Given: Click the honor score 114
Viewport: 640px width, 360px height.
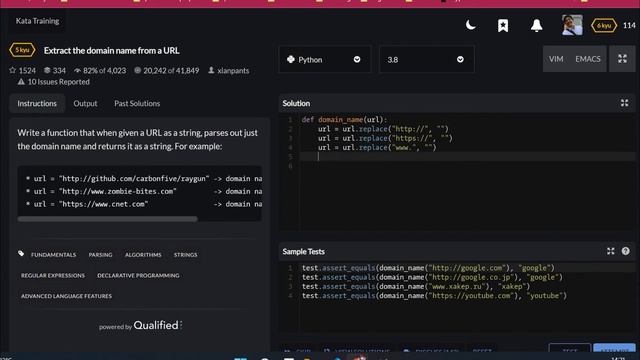Looking at the screenshot, I should click(629, 25).
